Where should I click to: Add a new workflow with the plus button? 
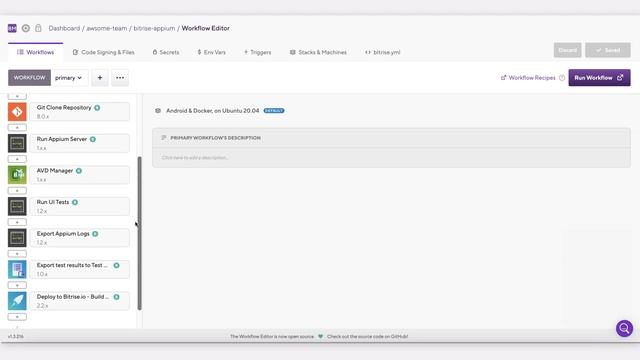[x=100, y=78]
